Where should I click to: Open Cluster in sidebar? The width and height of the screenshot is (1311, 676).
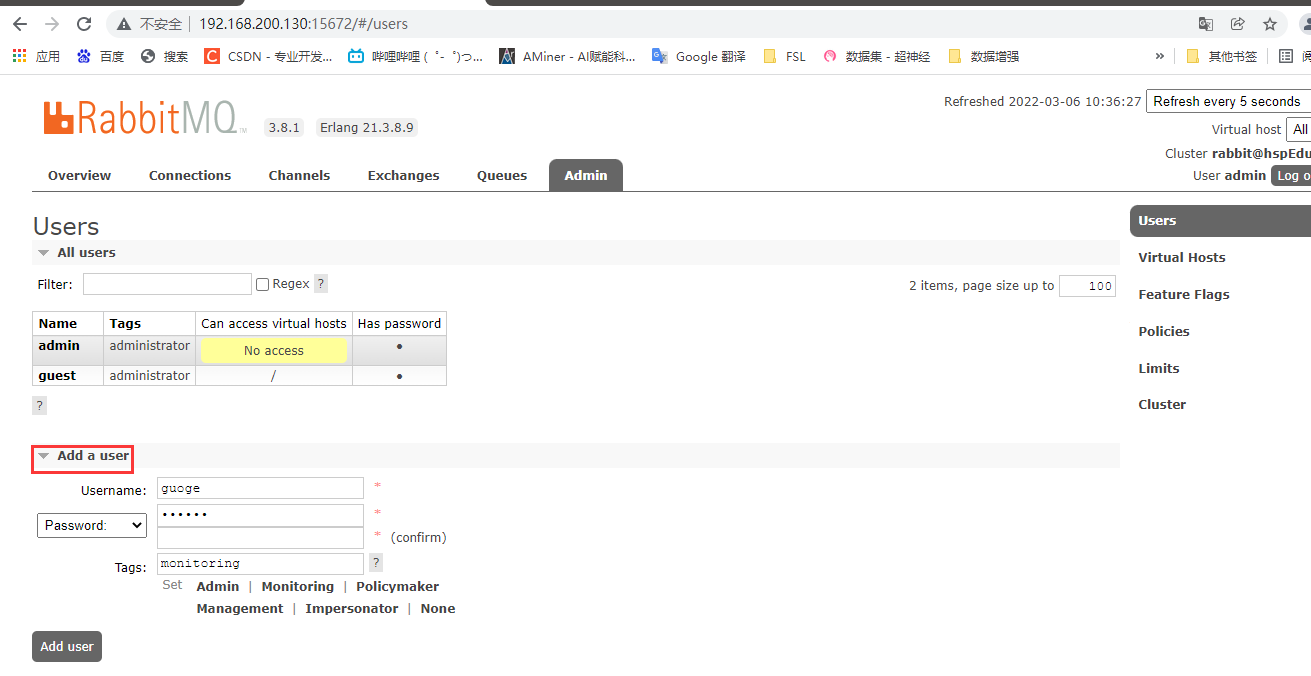pyautogui.click(x=1162, y=405)
